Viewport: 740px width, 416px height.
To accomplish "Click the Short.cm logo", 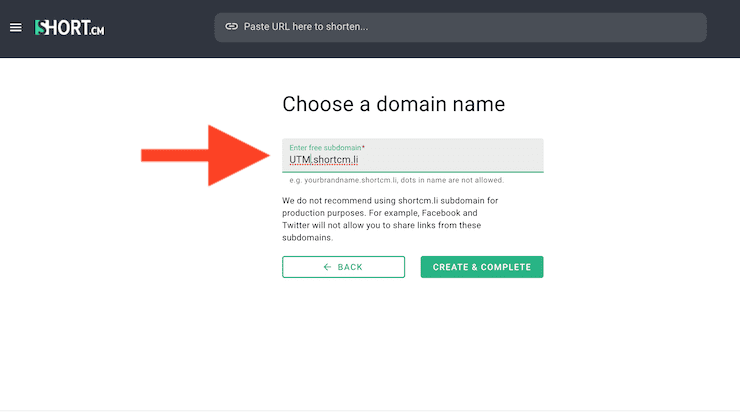I will pos(69,28).
